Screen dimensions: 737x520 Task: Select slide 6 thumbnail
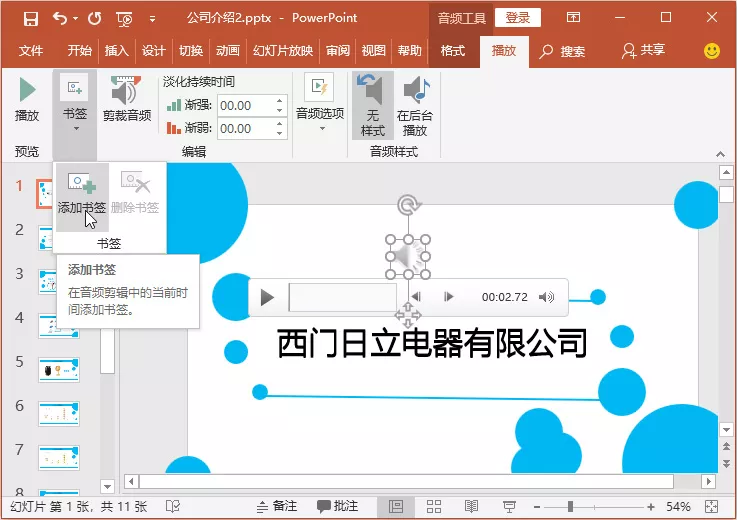(59, 414)
